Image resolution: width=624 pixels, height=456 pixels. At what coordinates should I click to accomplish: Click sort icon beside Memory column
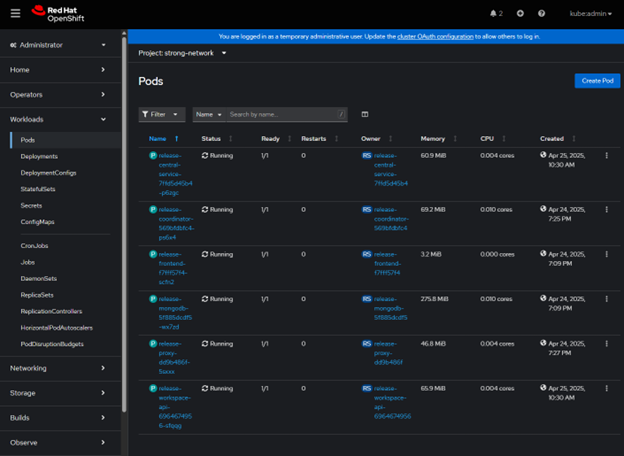455,139
